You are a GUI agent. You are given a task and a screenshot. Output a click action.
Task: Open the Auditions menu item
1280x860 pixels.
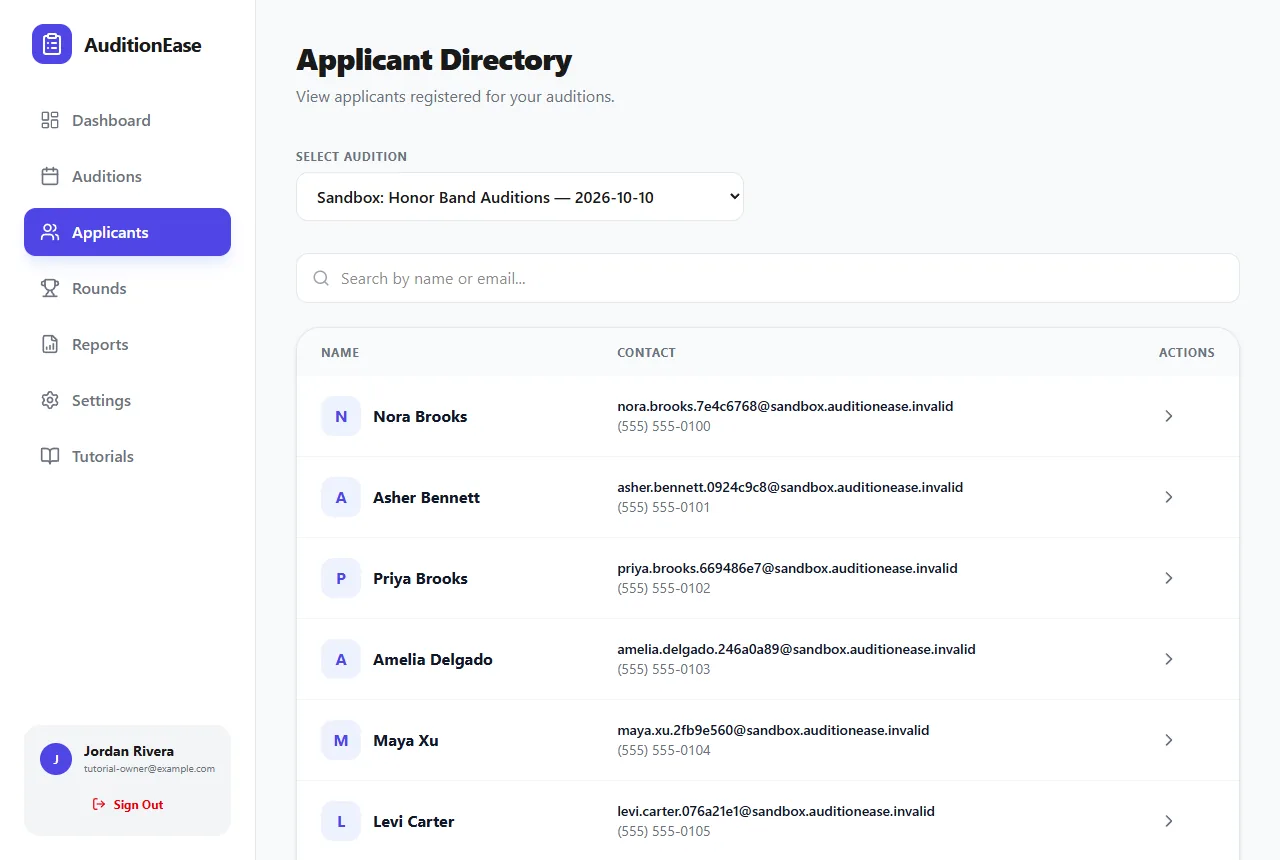pyautogui.click(x=127, y=176)
